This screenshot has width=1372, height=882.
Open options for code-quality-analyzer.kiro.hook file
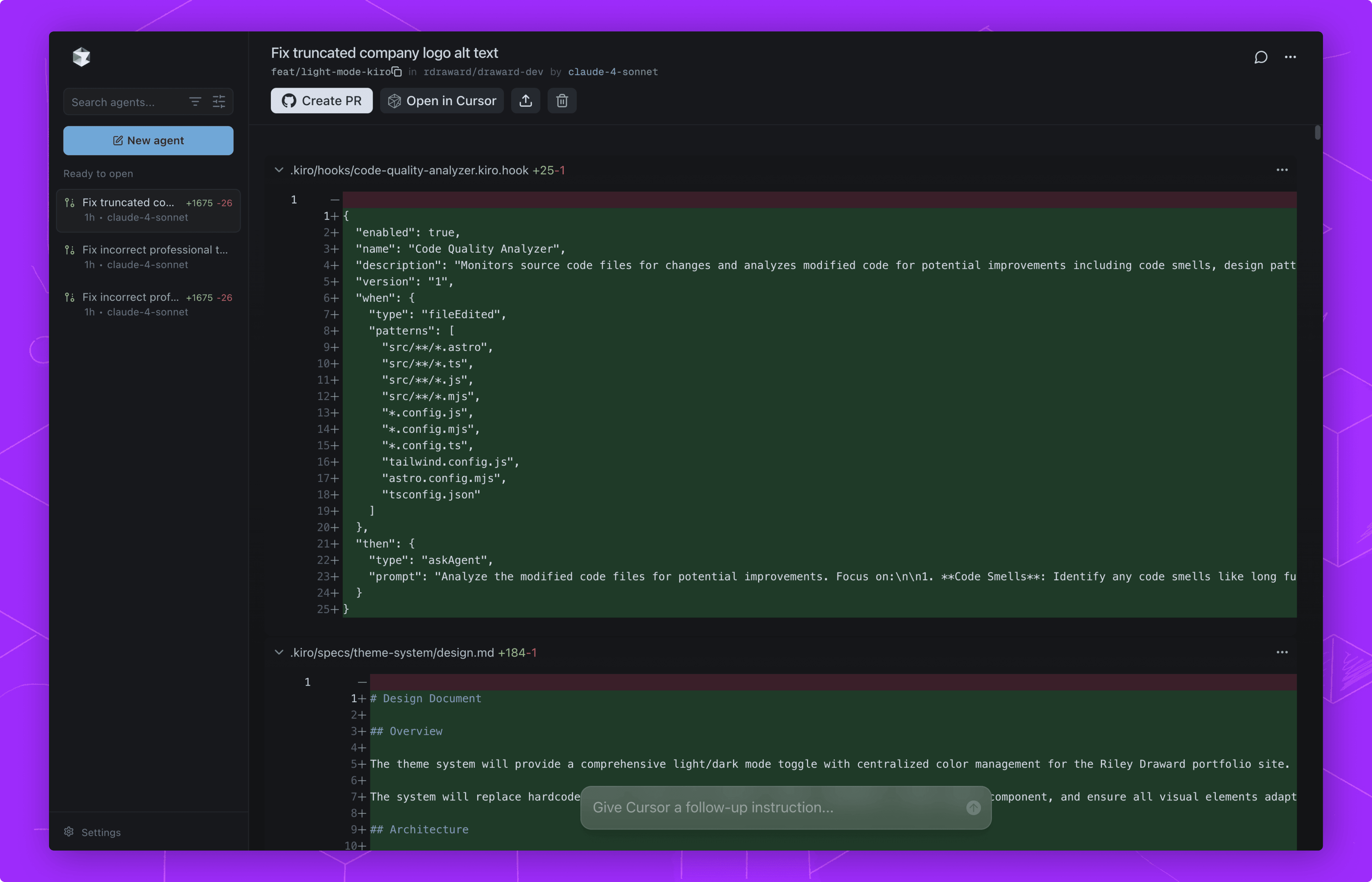tap(1282, 170)
